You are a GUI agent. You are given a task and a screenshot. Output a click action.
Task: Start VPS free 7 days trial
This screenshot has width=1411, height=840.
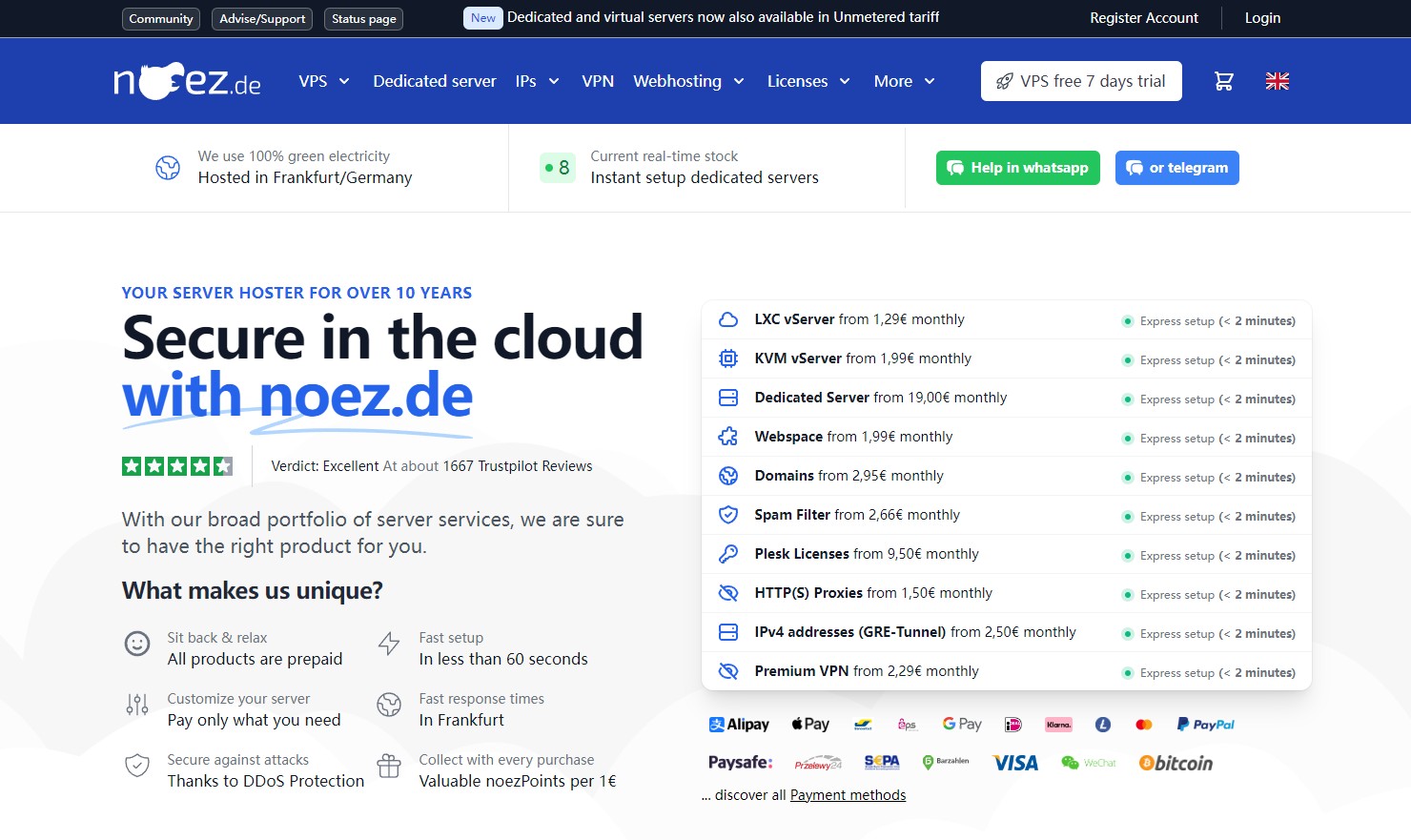(1081, 81)
